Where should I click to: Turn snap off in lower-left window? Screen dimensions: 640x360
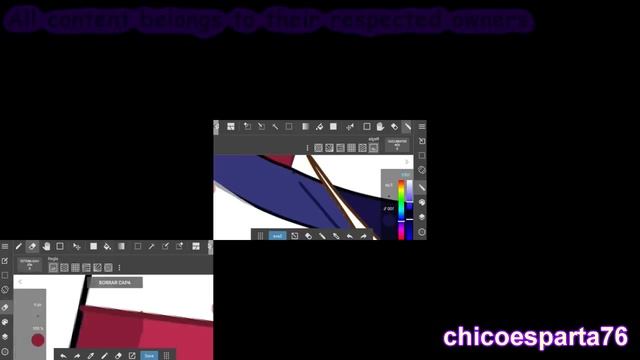[x=53, y=268]
